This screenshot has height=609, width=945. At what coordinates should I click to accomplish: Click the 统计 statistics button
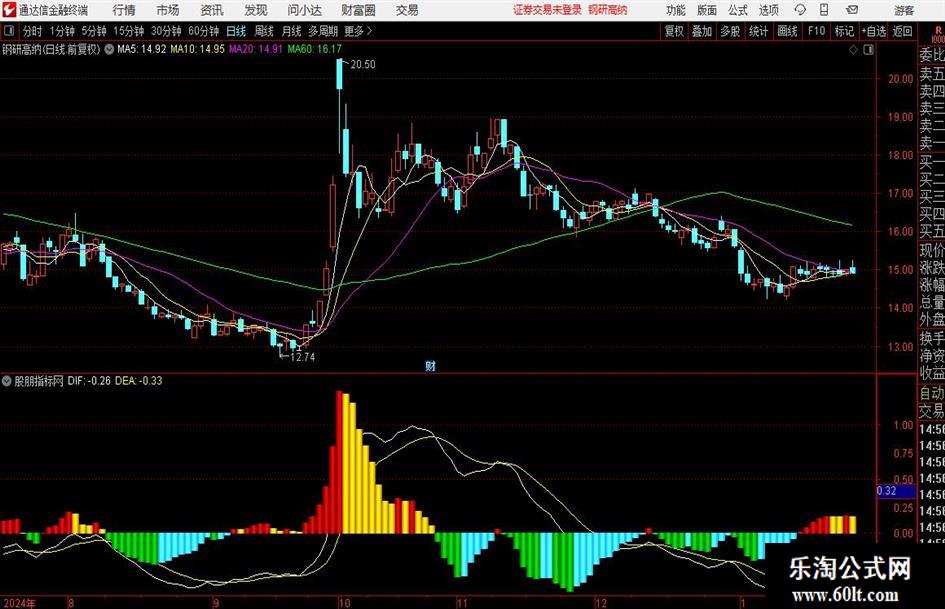pyautogui.click(x=758, y=31)
